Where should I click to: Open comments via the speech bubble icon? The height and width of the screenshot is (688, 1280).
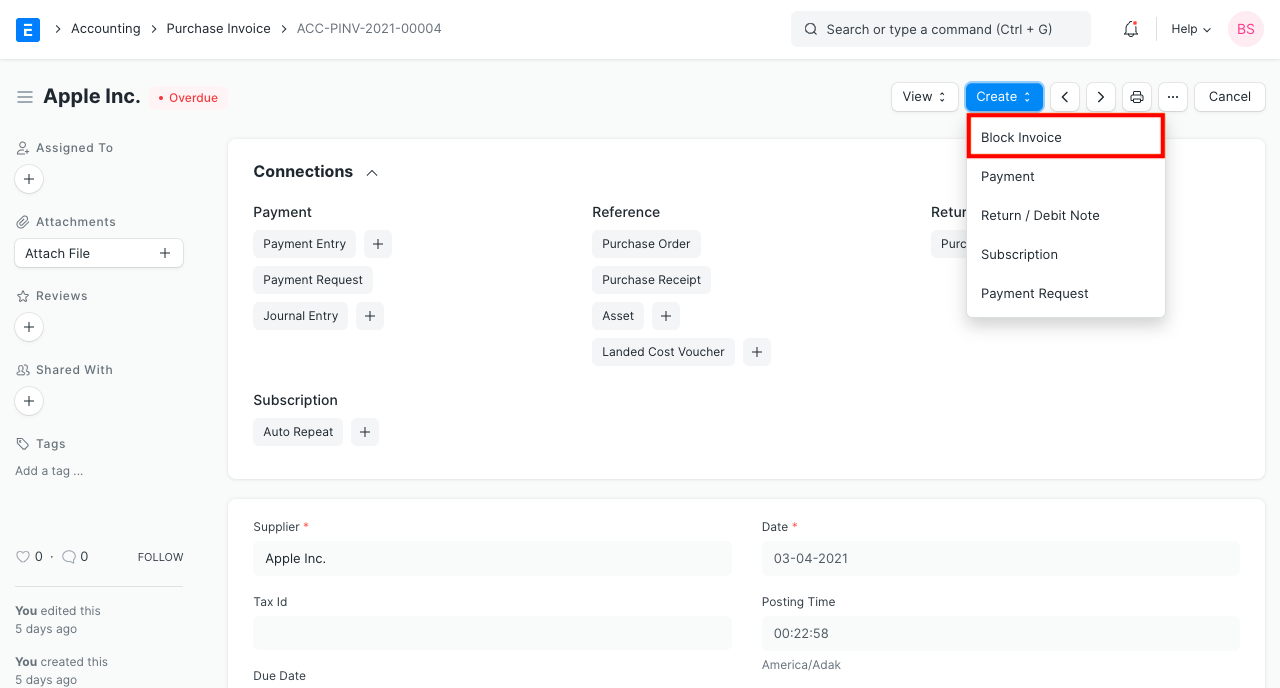pyautogui.click(x=68, y=556)
